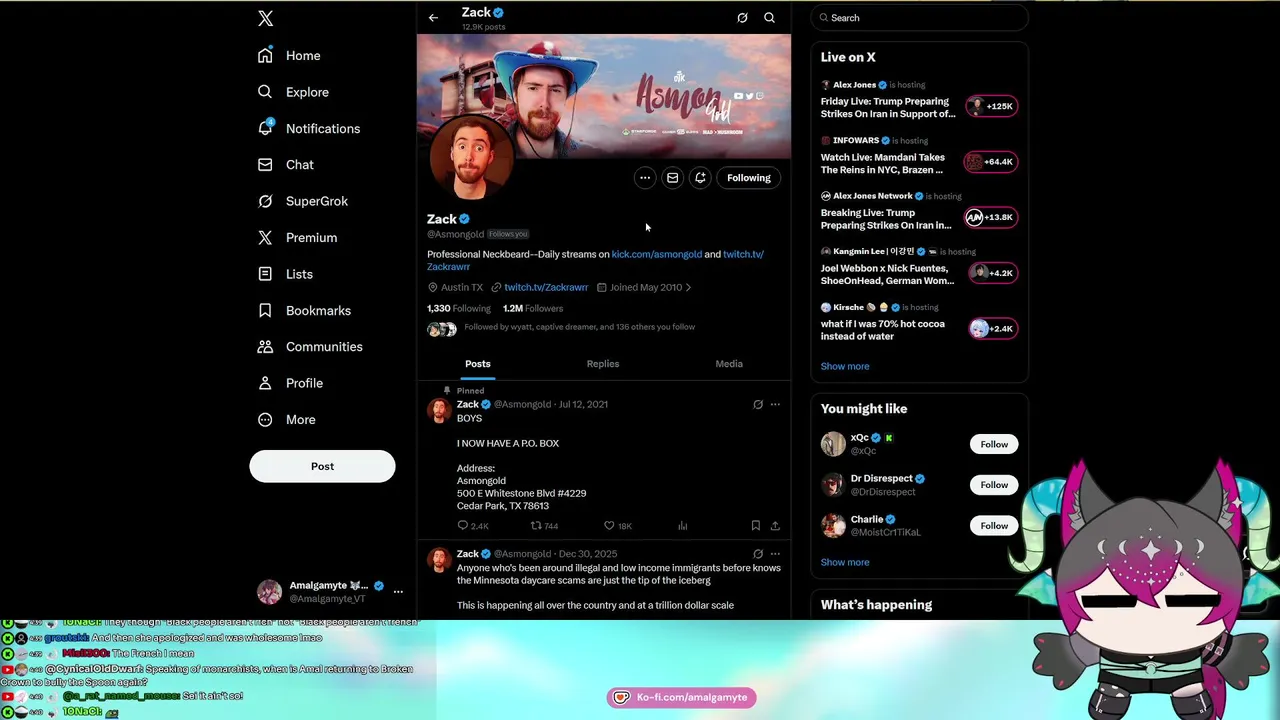Screen dimensions: 1280x720
Task: Toggle post notifications for Zack
Action: coord(700,178)
